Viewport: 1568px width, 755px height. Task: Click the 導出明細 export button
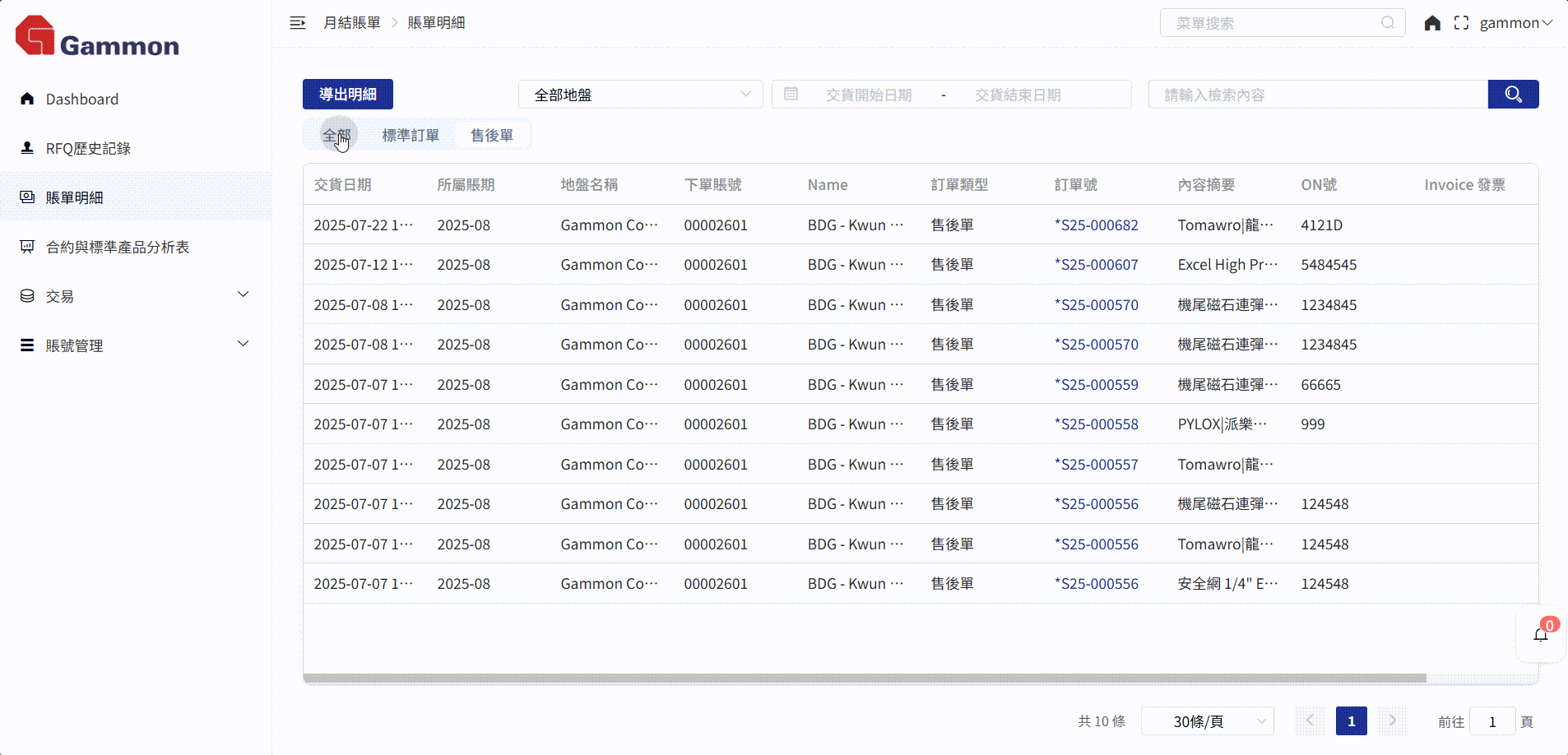pos(347,95)
